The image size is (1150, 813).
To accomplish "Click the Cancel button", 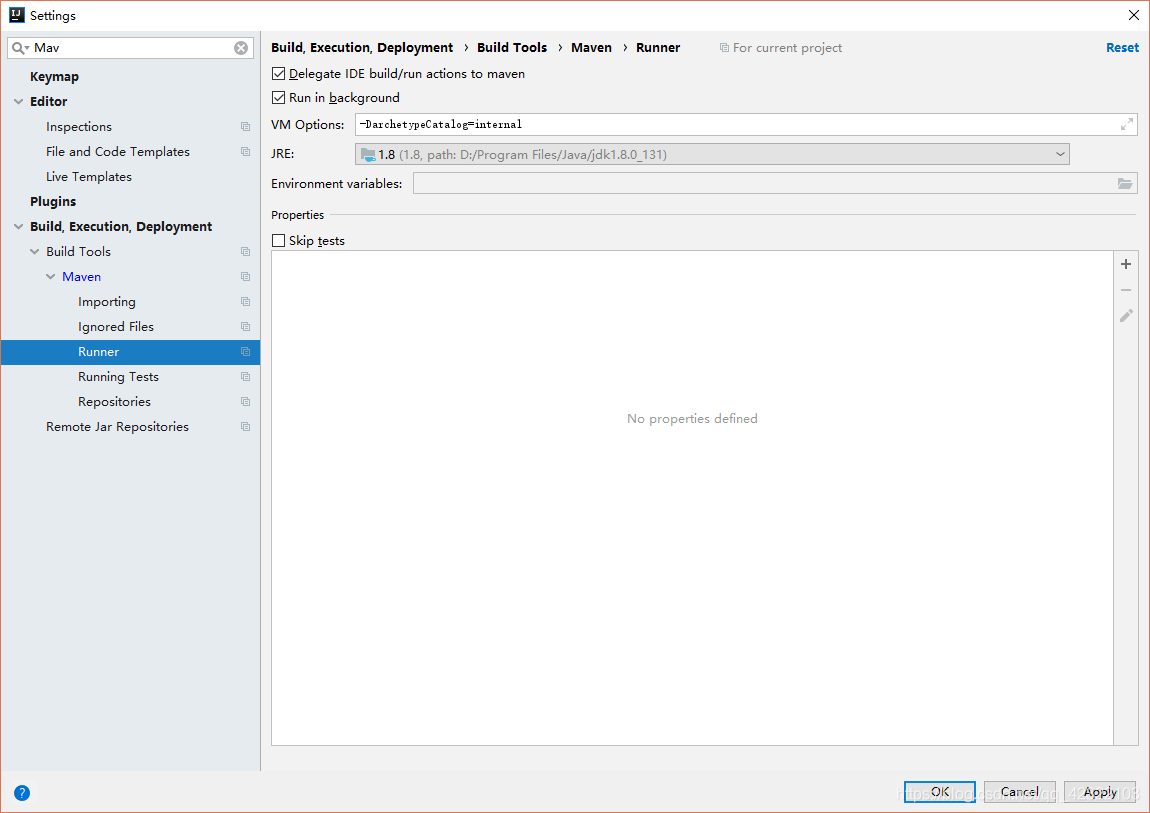I will click(x=1019, y=792).
